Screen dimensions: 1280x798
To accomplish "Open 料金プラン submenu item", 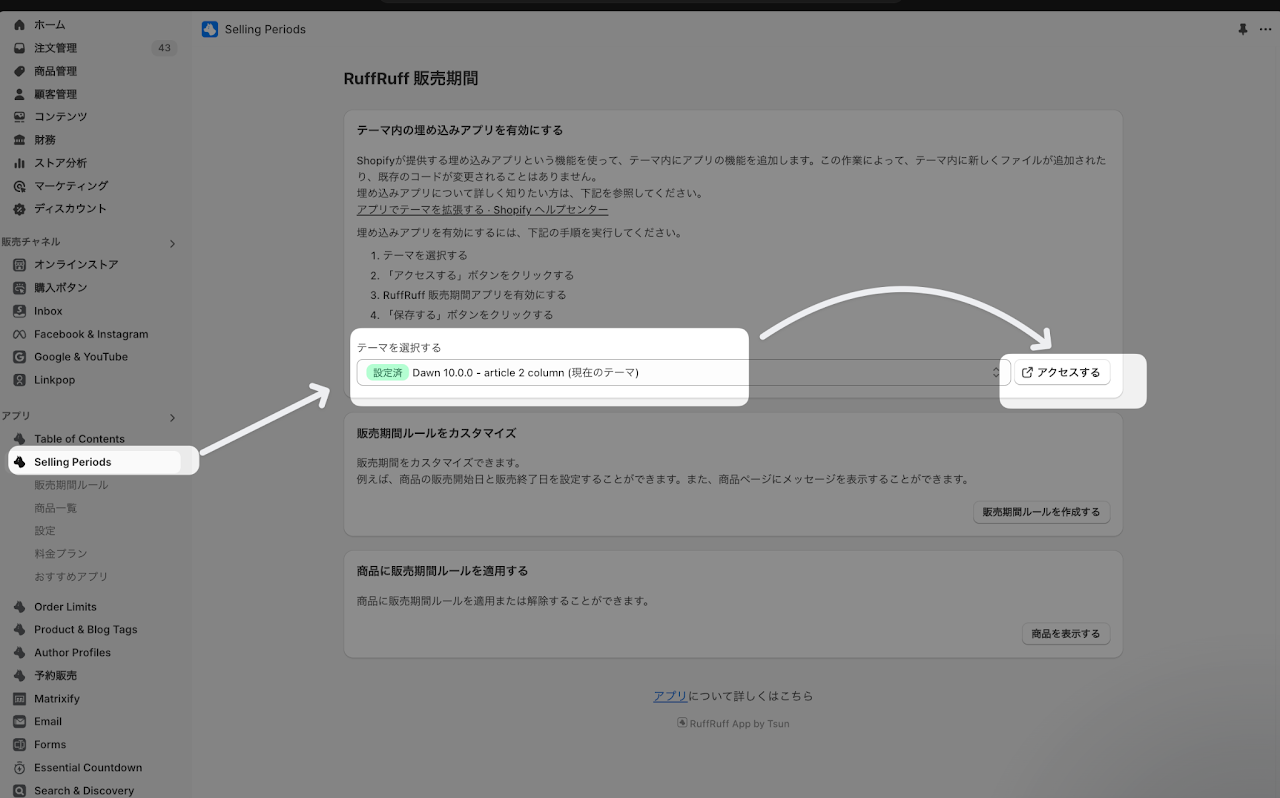I will (61, 554).
